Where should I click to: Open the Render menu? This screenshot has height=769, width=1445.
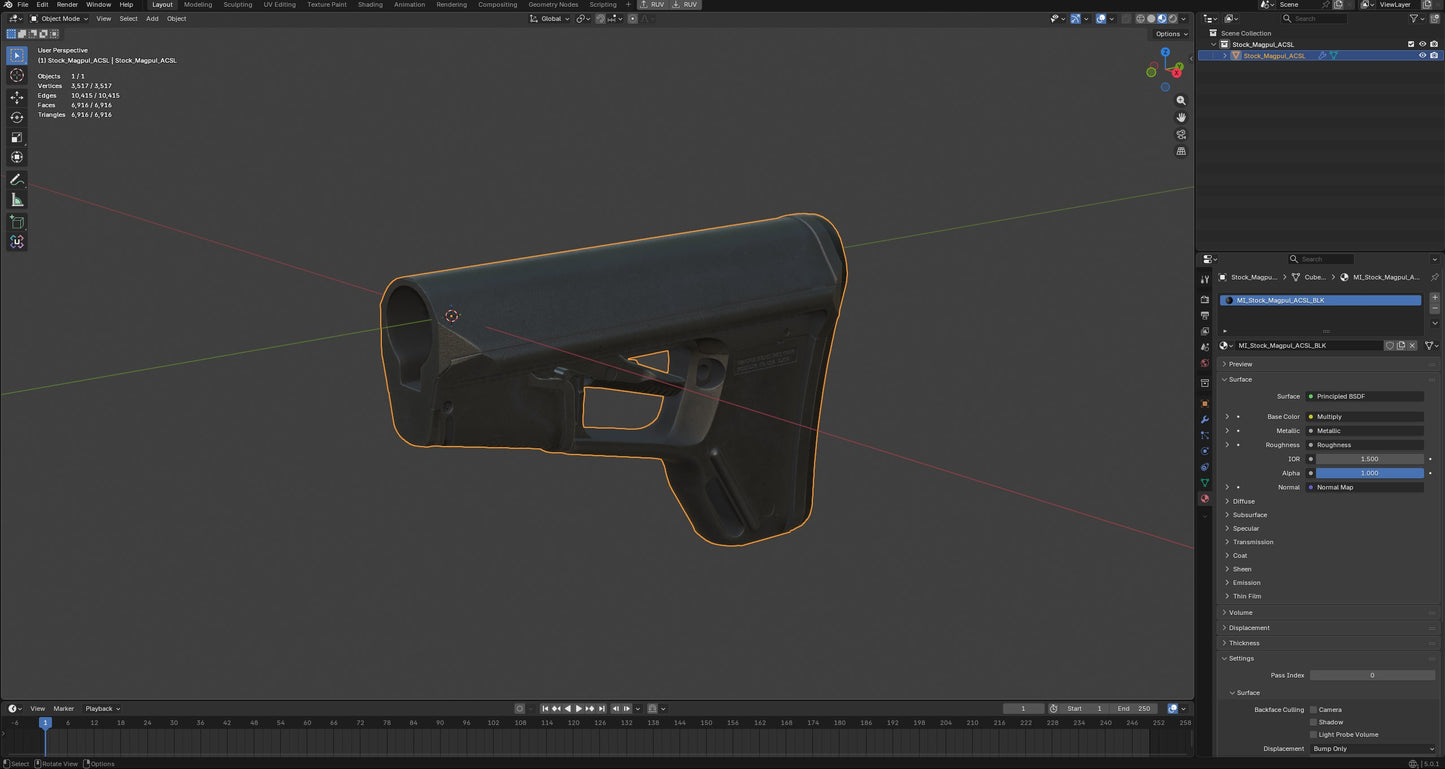coord(67,5)
